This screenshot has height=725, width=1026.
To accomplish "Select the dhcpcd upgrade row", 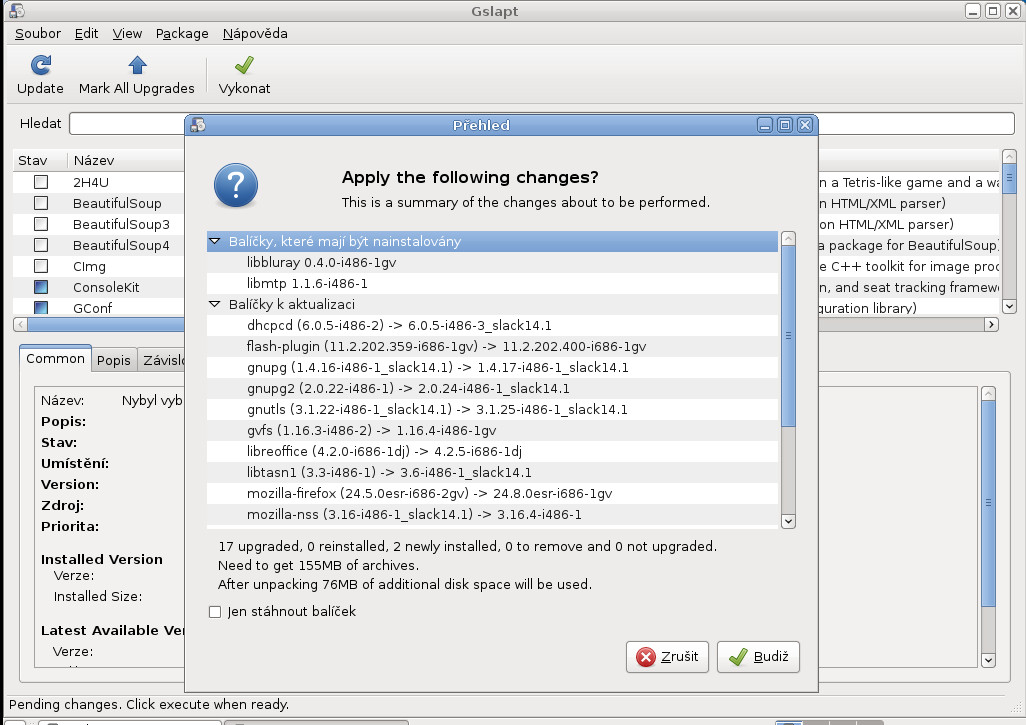I will (493, 325).
